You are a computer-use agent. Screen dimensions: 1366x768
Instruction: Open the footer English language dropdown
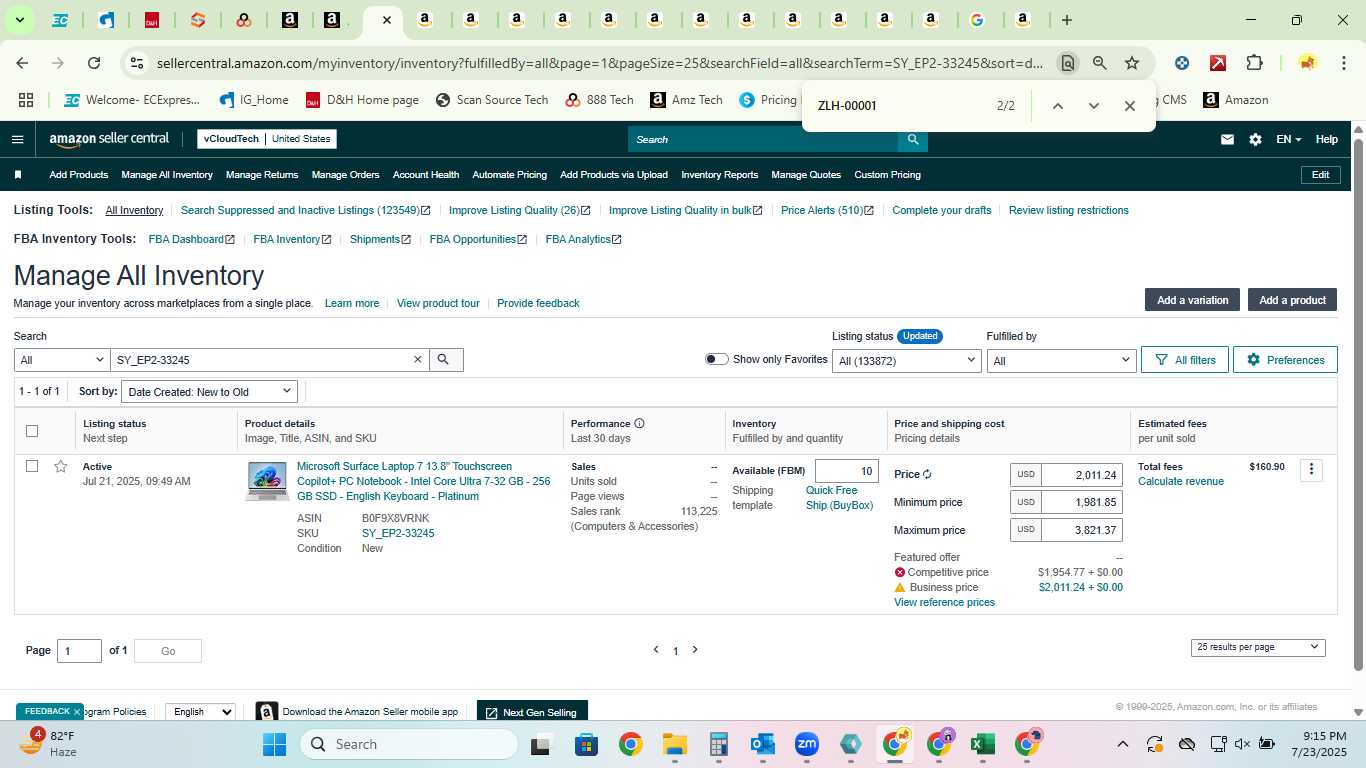(200, 712)
